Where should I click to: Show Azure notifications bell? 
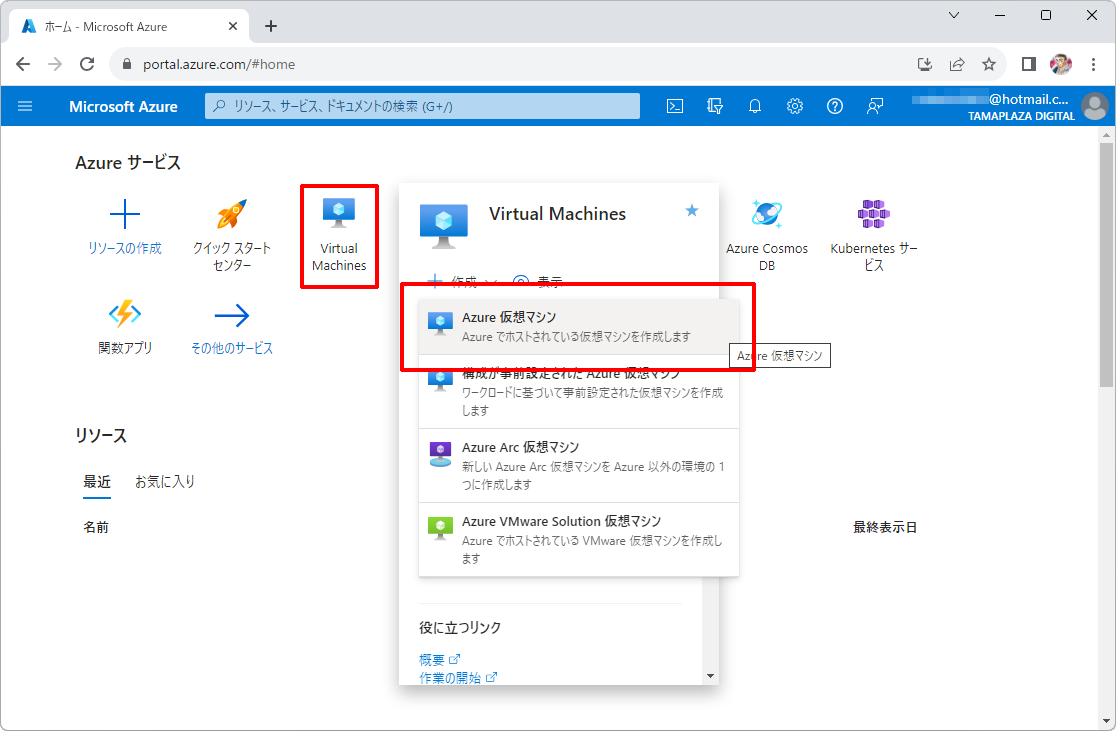(x=754, y=106)
